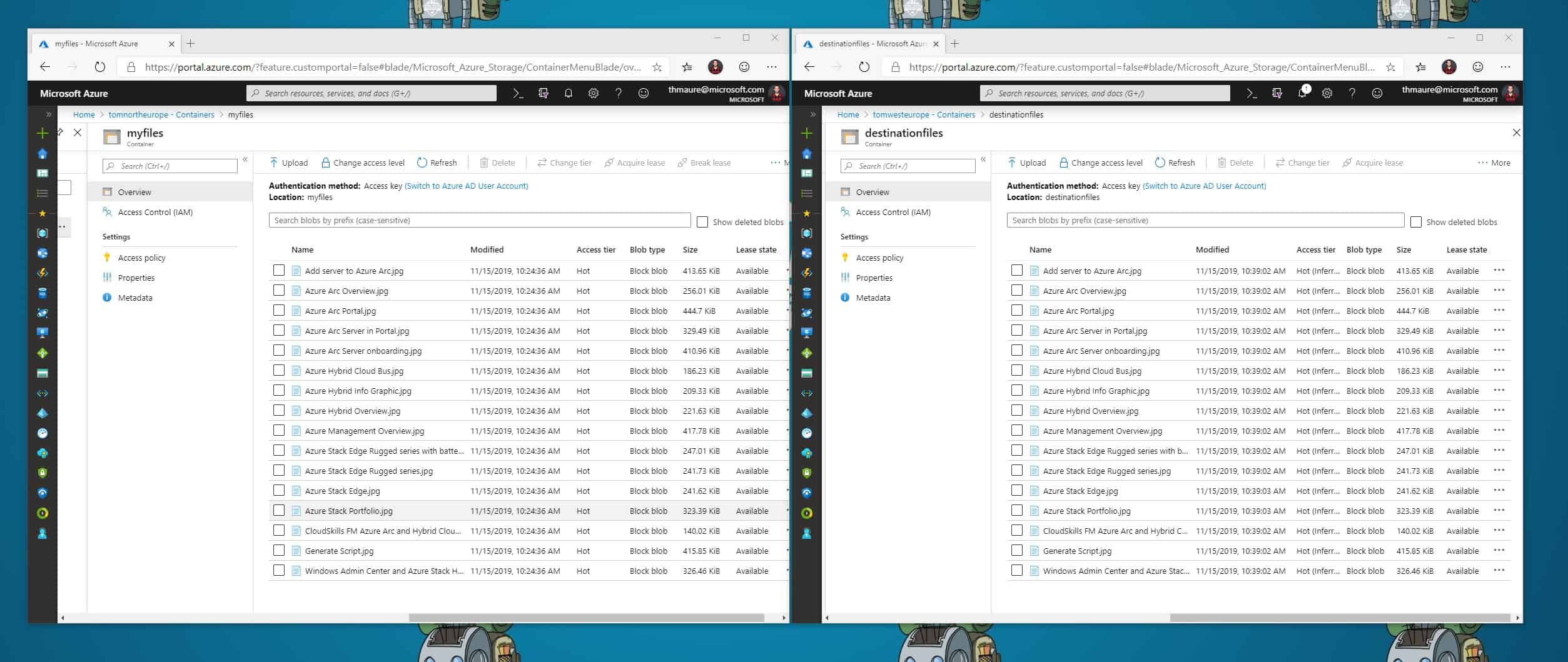Click horizontal scrollbar in myfiles window
This screenshot has width=1568, height=662.
587,618
